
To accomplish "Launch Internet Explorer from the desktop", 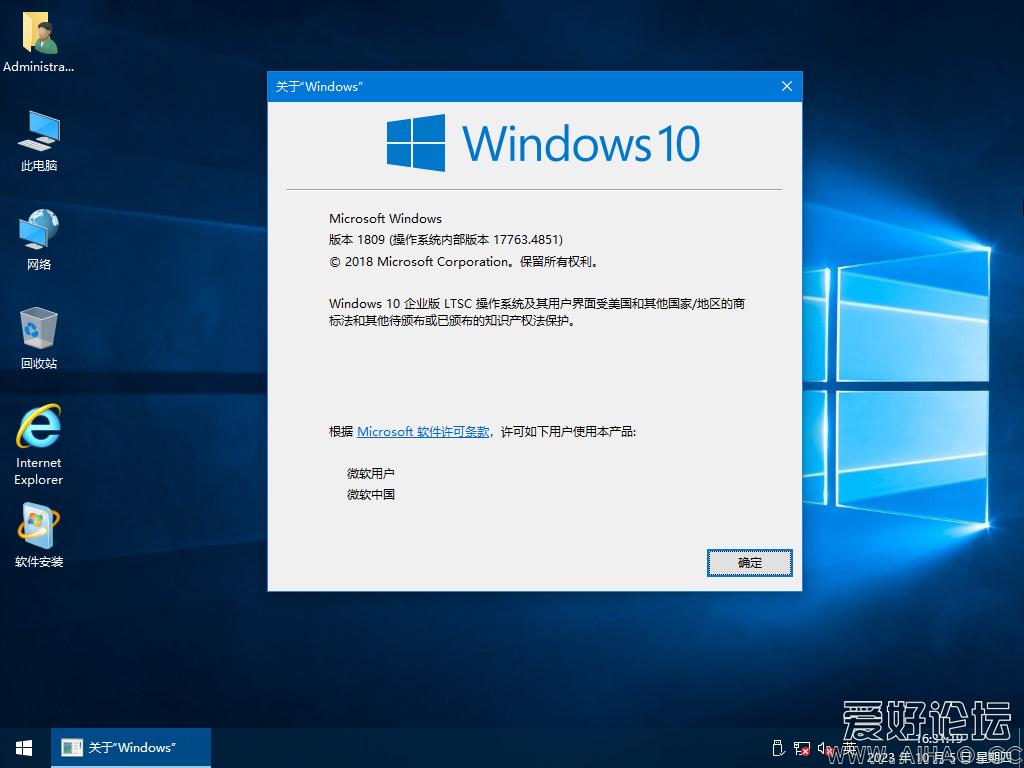I will [37, 440].
